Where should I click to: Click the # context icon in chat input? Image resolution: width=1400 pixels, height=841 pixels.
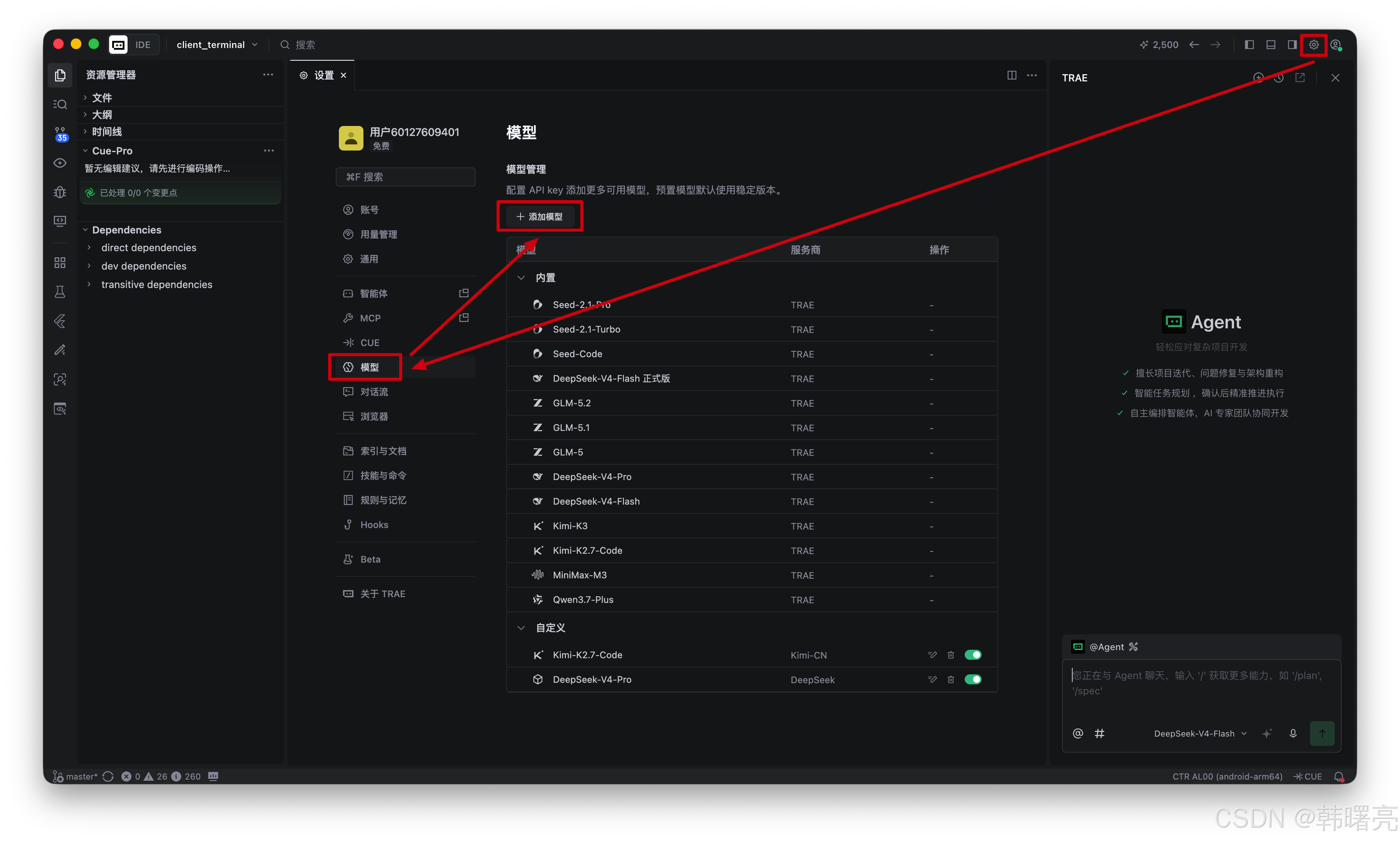pyautogui.click(x=1099, y=733)
